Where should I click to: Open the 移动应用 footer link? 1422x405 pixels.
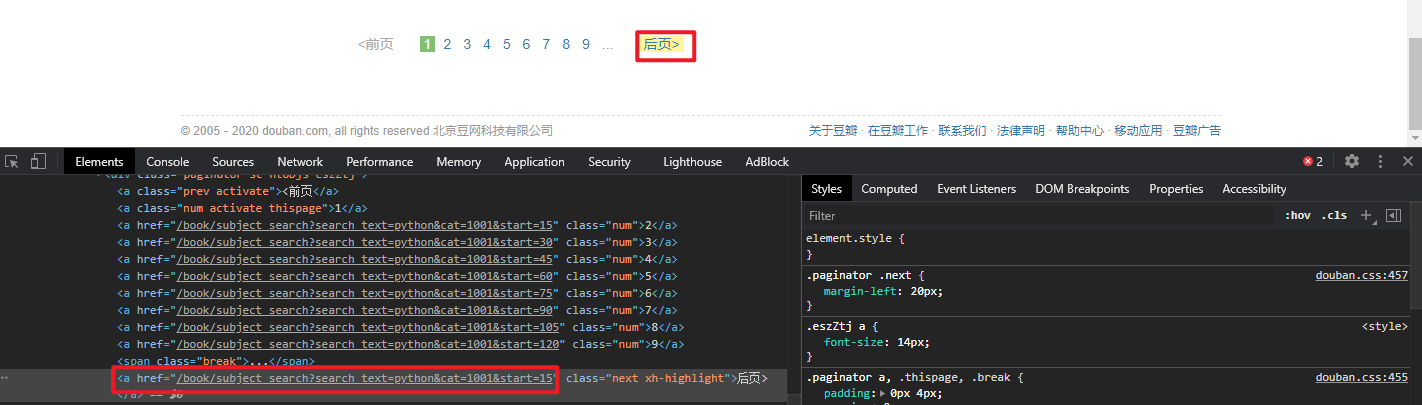[x=1138, y=131]
